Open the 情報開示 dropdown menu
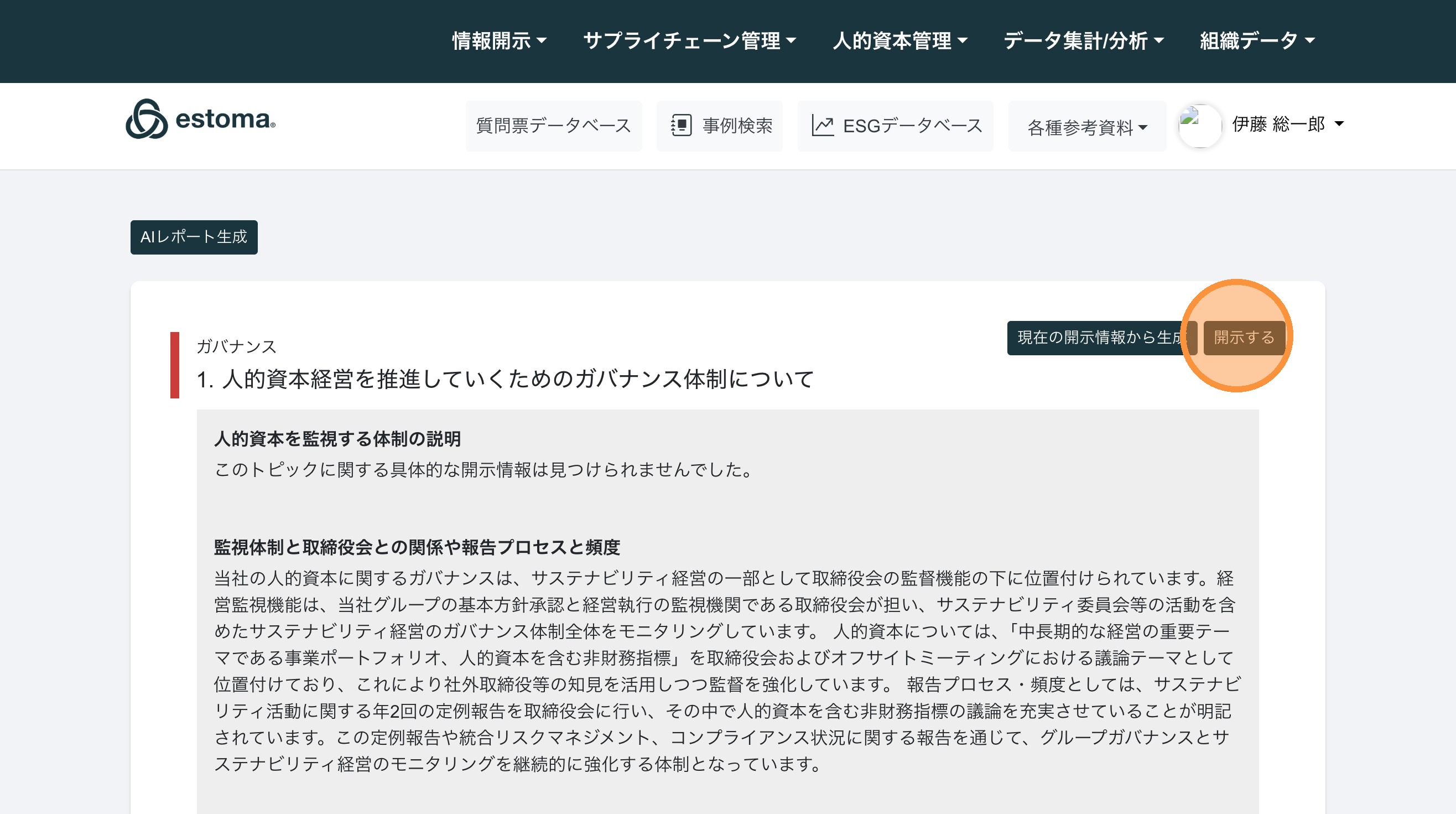Viewport: 1456px width, 814px height. point(499,41)
